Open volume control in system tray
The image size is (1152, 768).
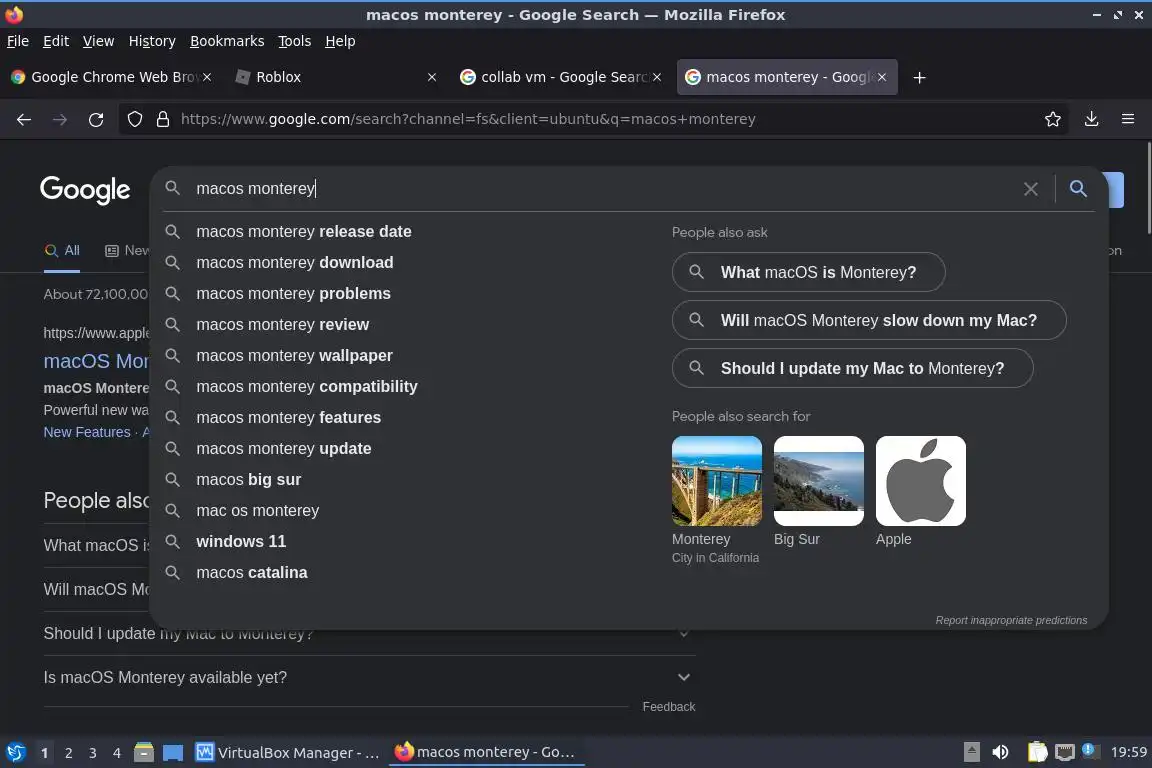point(1000,752)
